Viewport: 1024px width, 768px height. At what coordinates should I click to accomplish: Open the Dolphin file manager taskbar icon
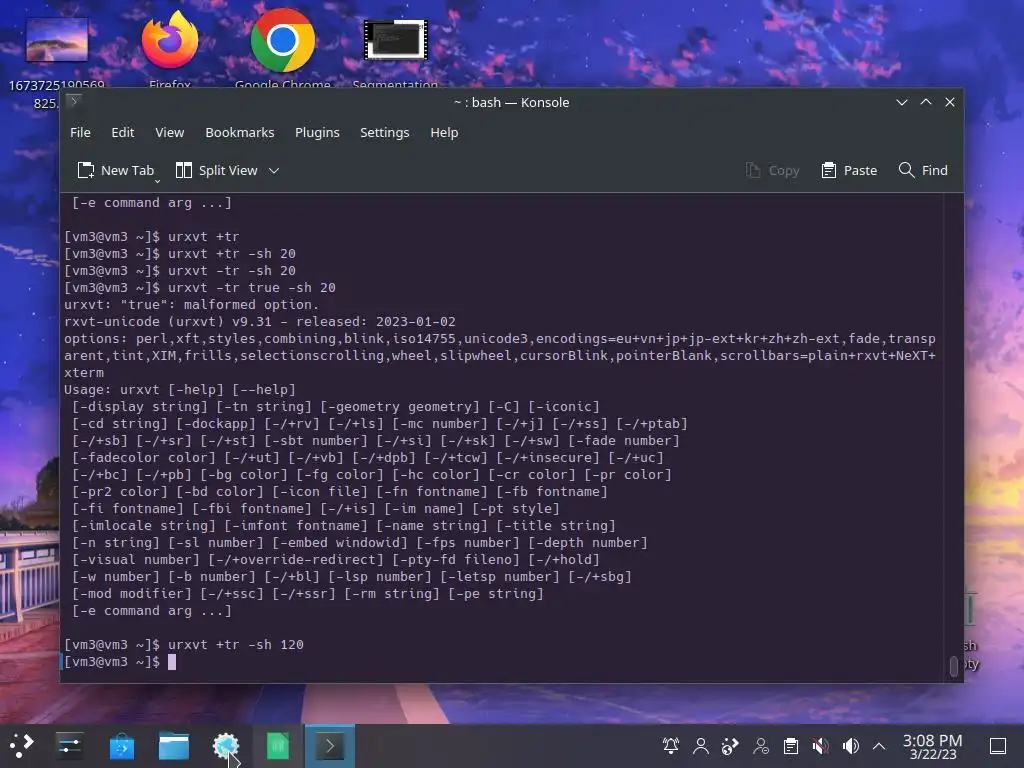pos(174,745)
